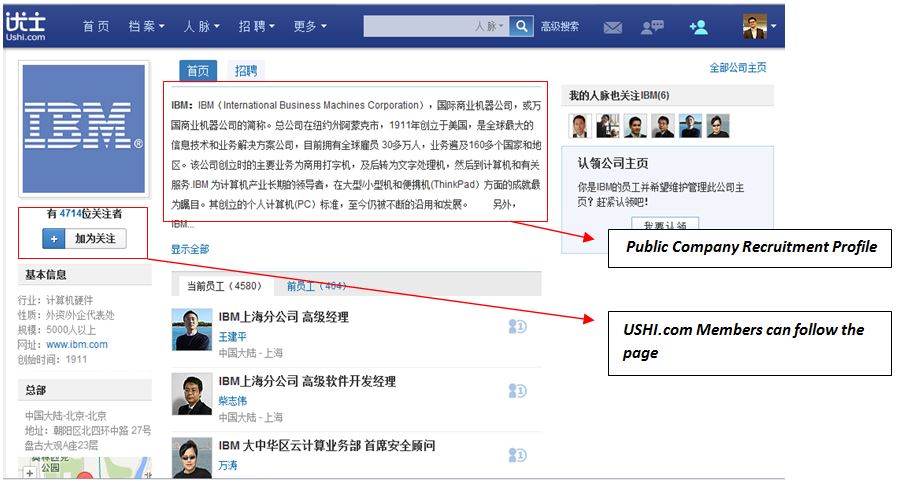Open 万涛 profile link
The height and width of the screenshot is (494, 902).
coord(228,465)
